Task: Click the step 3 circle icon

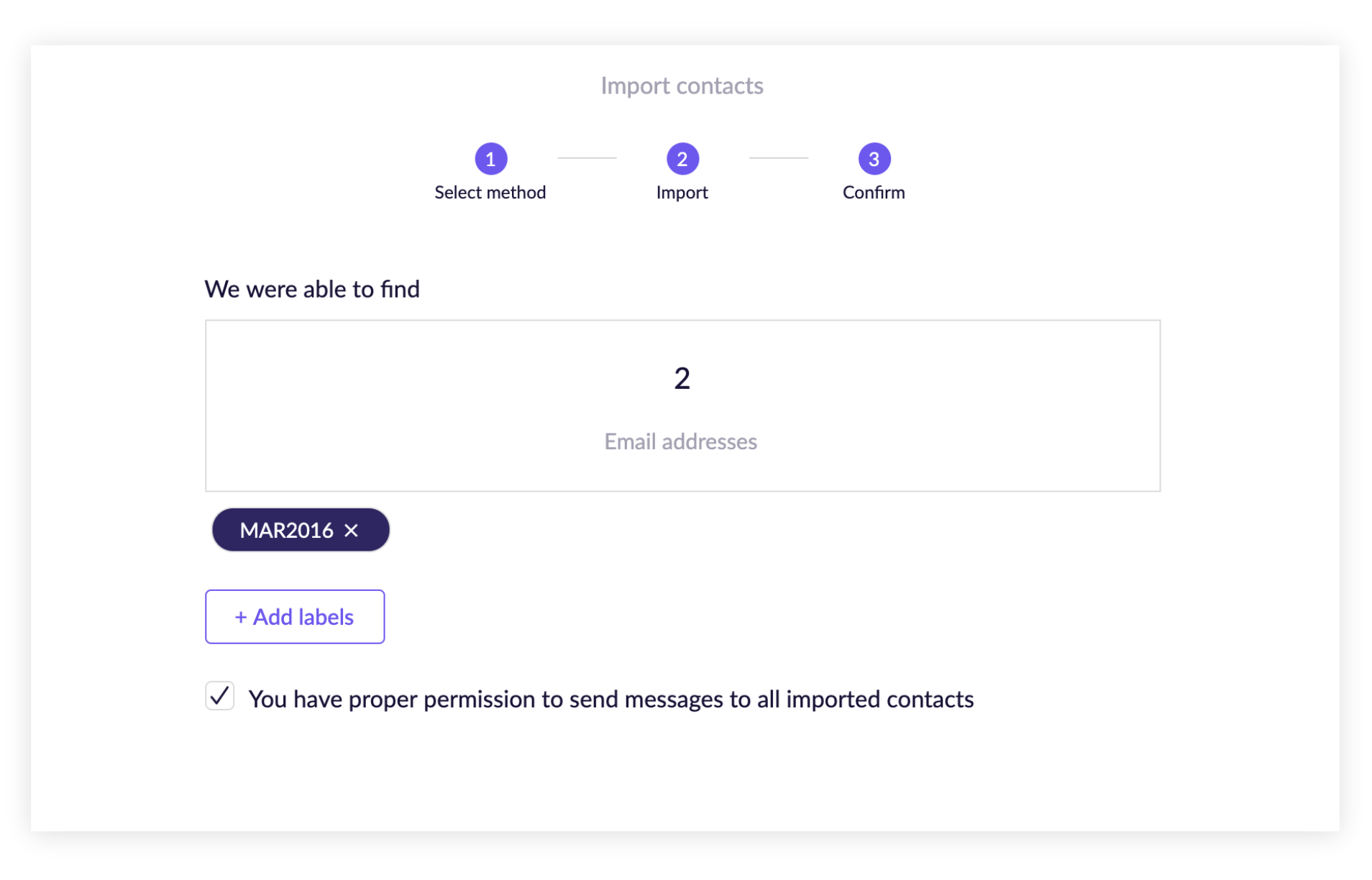Action: (874, 159)
